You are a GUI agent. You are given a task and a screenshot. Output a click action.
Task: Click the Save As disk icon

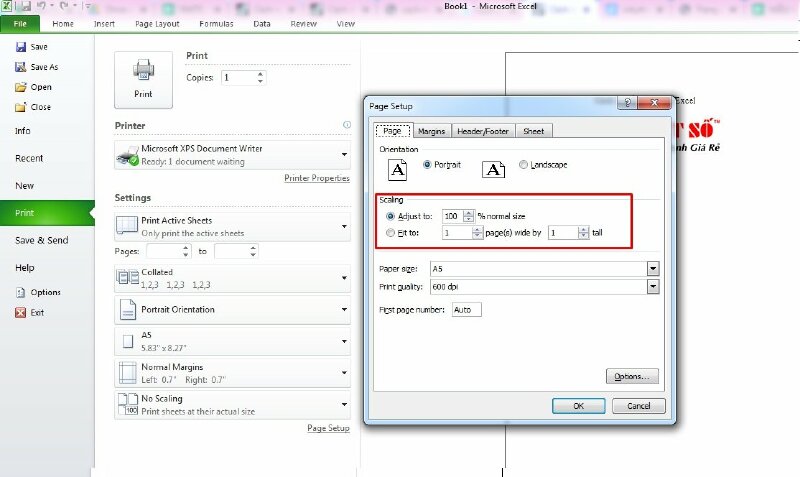(x=20, y=67)
